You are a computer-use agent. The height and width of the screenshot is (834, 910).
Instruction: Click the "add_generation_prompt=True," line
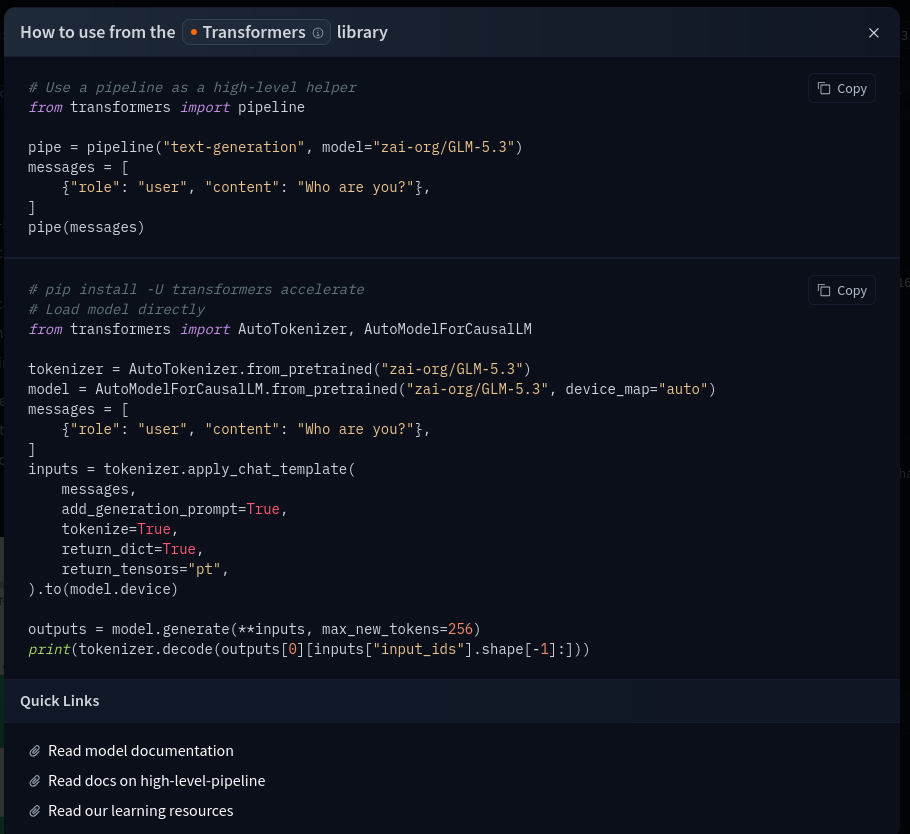[175, 509]
